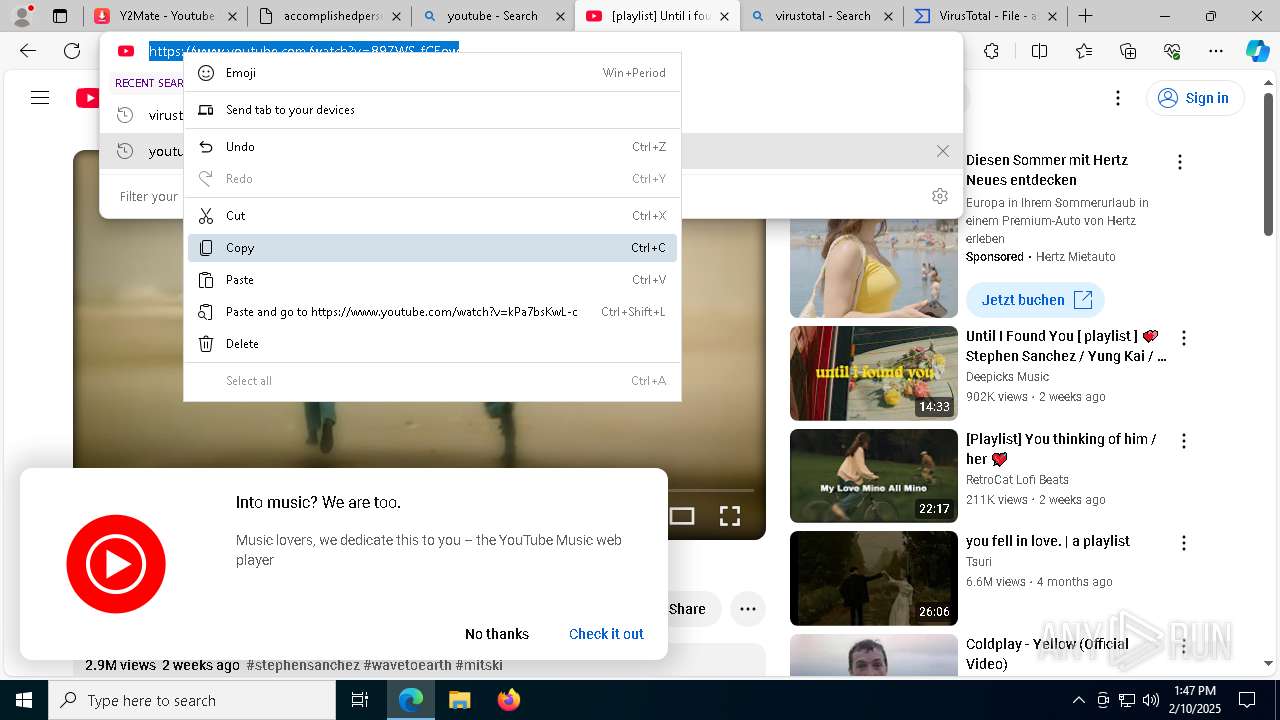Share the video
Image resolution: width=1280 pixels, height=720 pixels.
[687, 609]
